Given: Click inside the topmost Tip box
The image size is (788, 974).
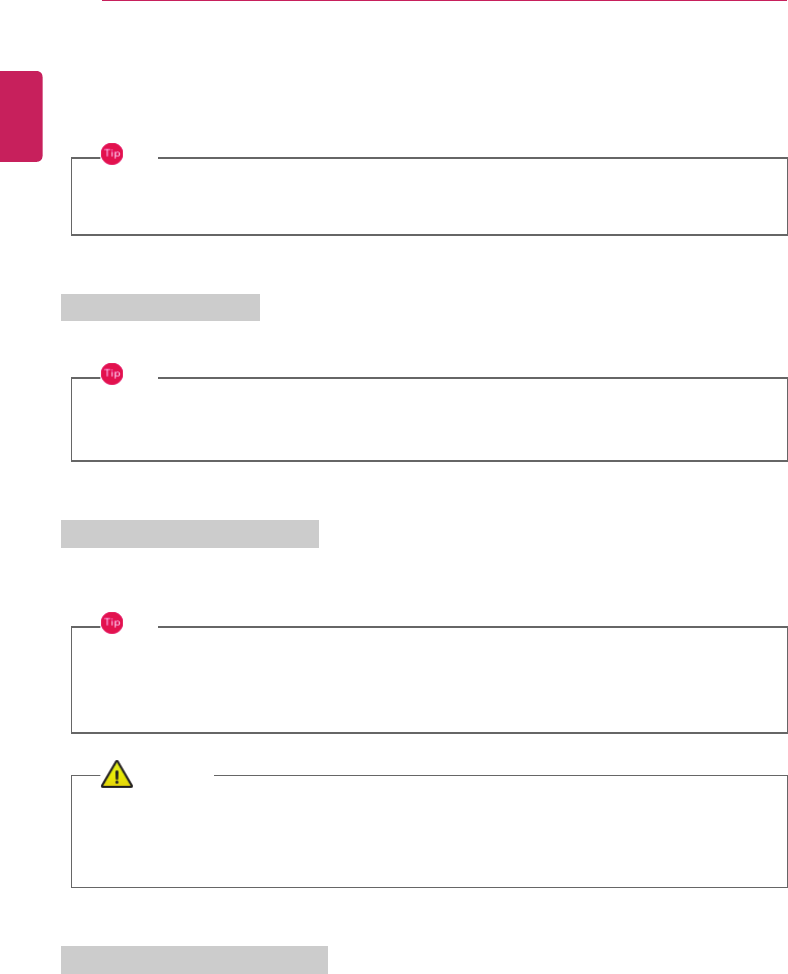Looking at the screenshot, I should pos(428,197).
